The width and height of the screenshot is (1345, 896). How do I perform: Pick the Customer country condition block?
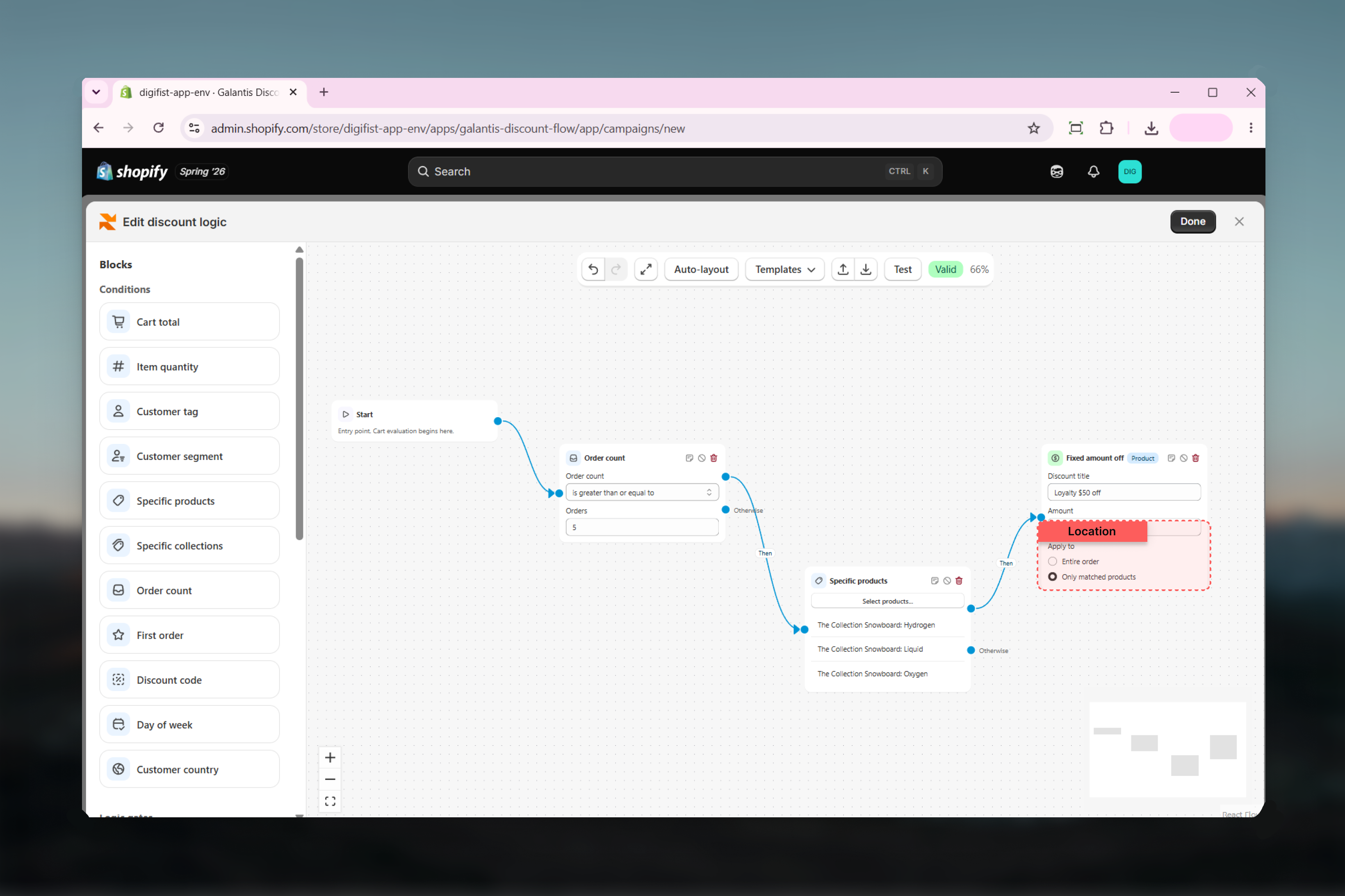[189, 769]
